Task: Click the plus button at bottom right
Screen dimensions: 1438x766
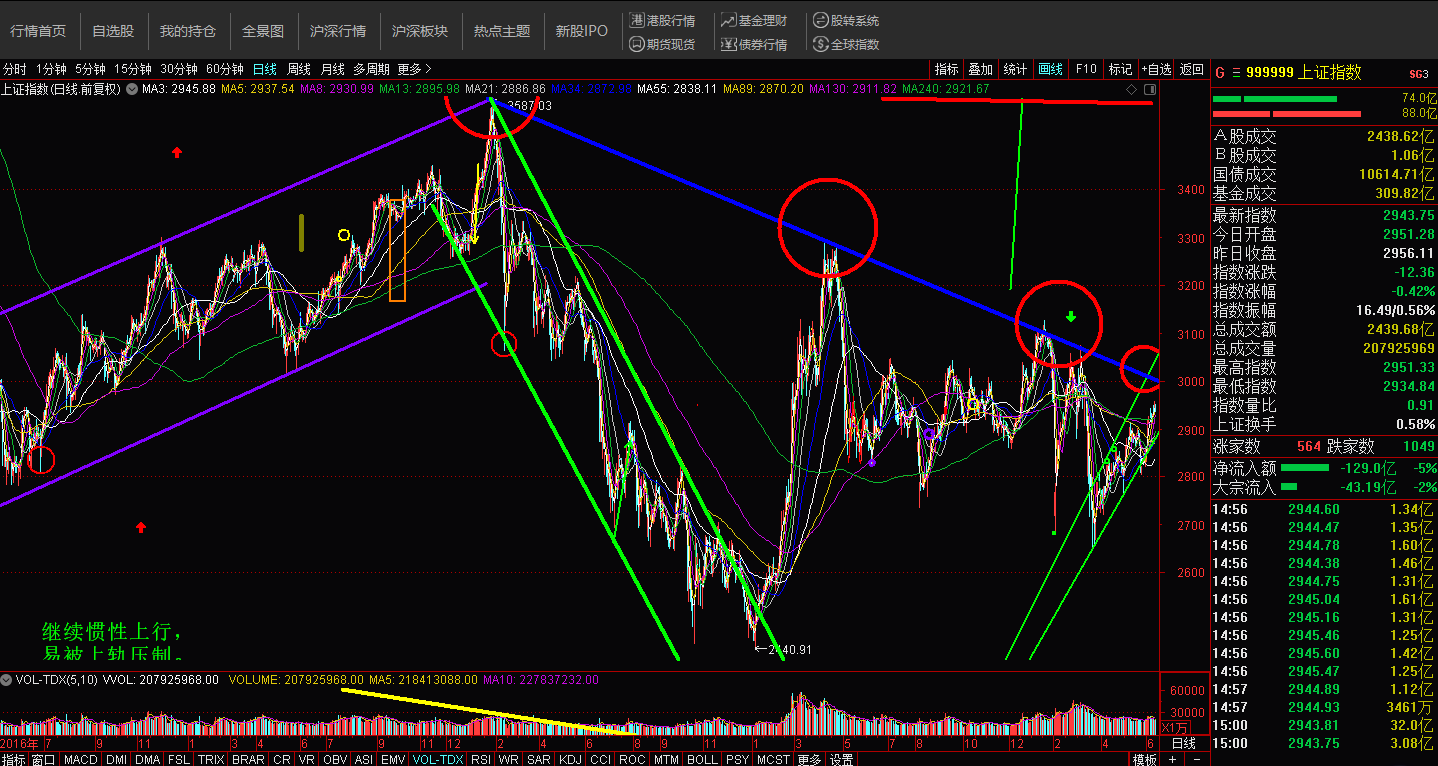Action: [1172, 759]
